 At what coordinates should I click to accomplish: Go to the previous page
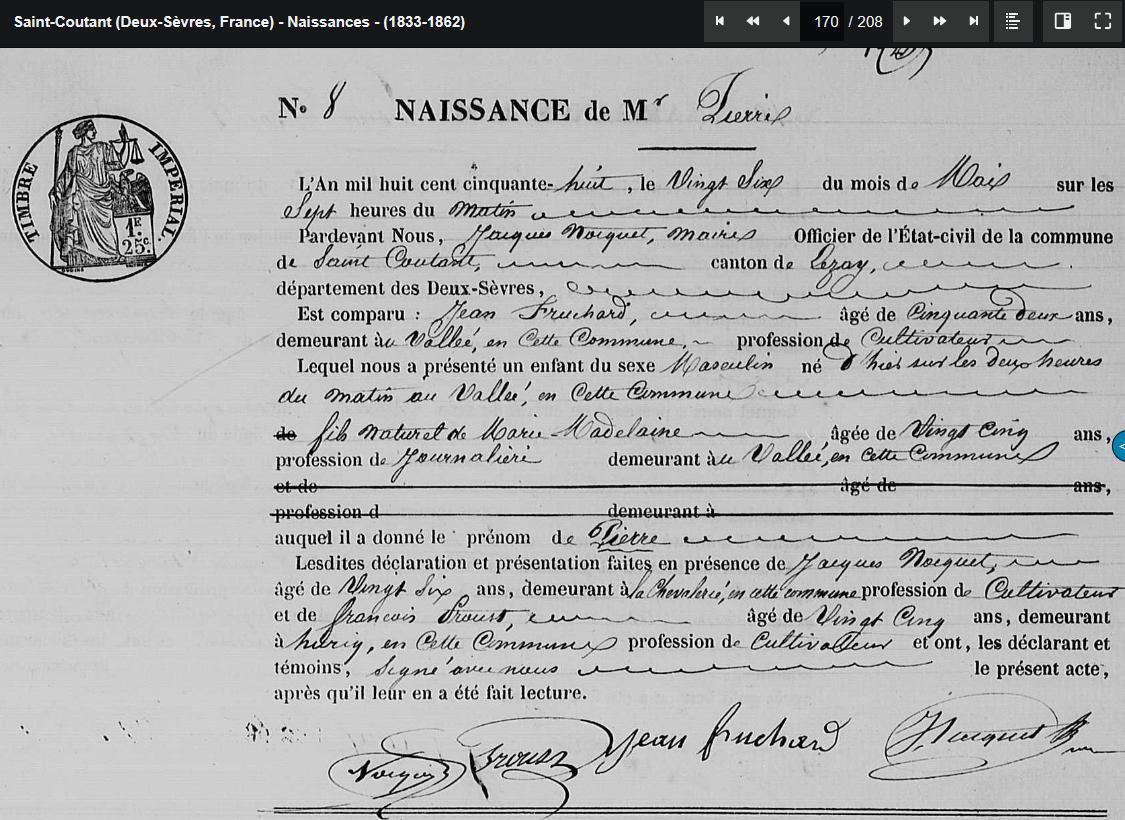(786, 21)
